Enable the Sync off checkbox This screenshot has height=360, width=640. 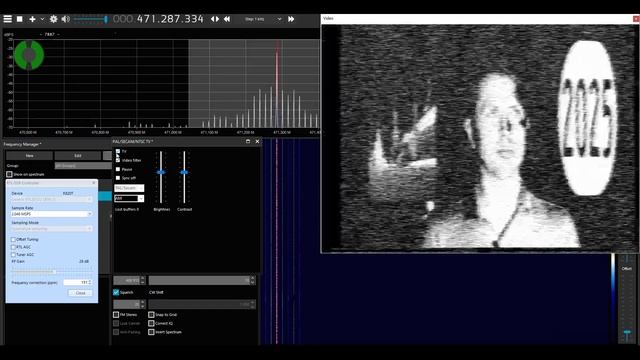tap(118, 178)
